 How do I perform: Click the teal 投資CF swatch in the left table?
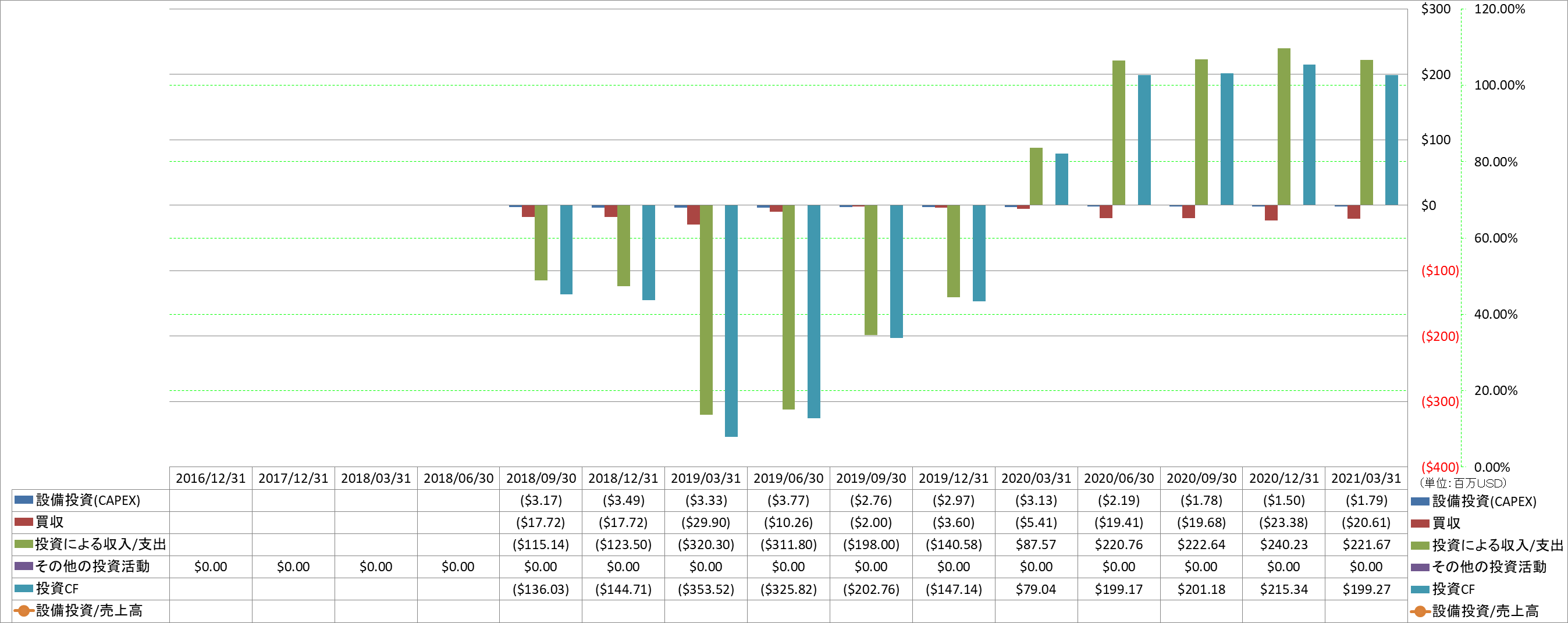[23, 588]
